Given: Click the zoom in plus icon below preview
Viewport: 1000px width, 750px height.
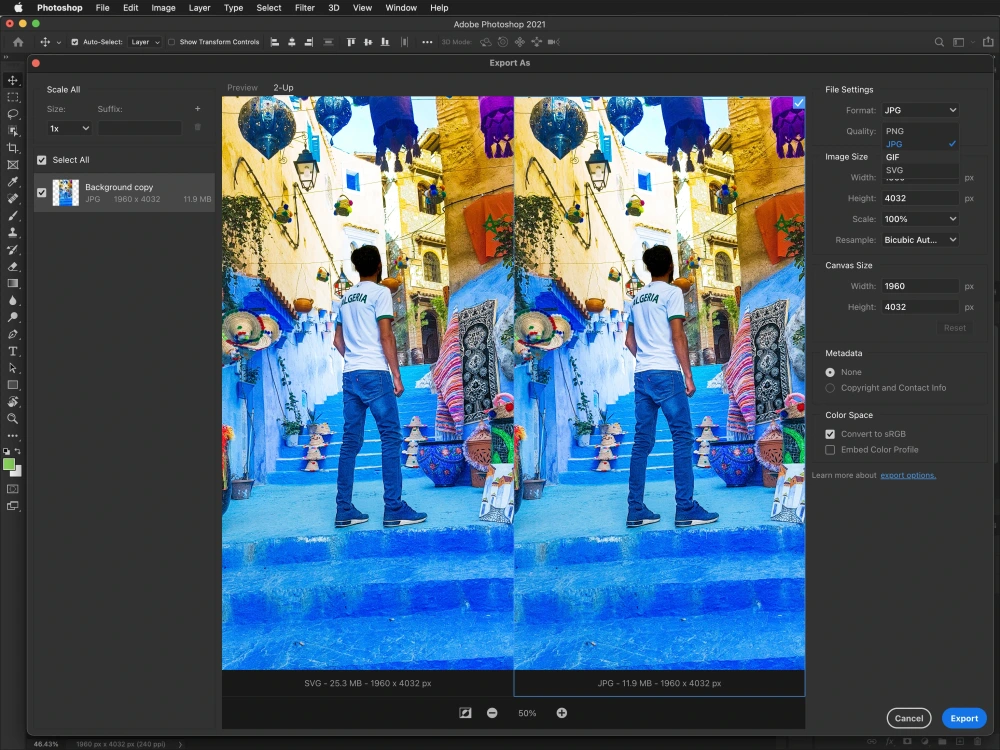Looking at the screenshot, I should [561, 713].
